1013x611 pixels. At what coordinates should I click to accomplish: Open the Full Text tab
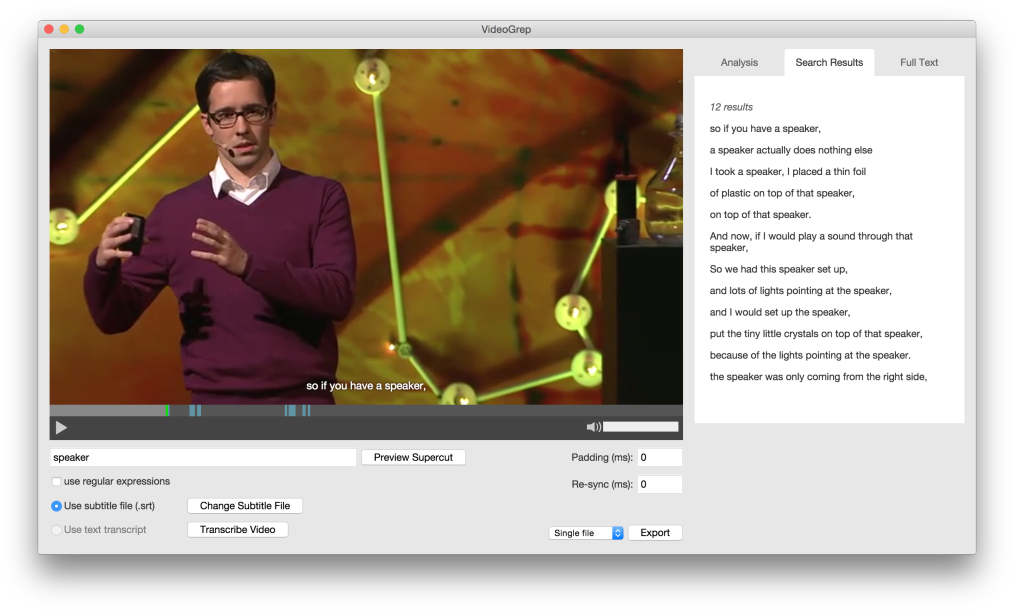point(919,63)
